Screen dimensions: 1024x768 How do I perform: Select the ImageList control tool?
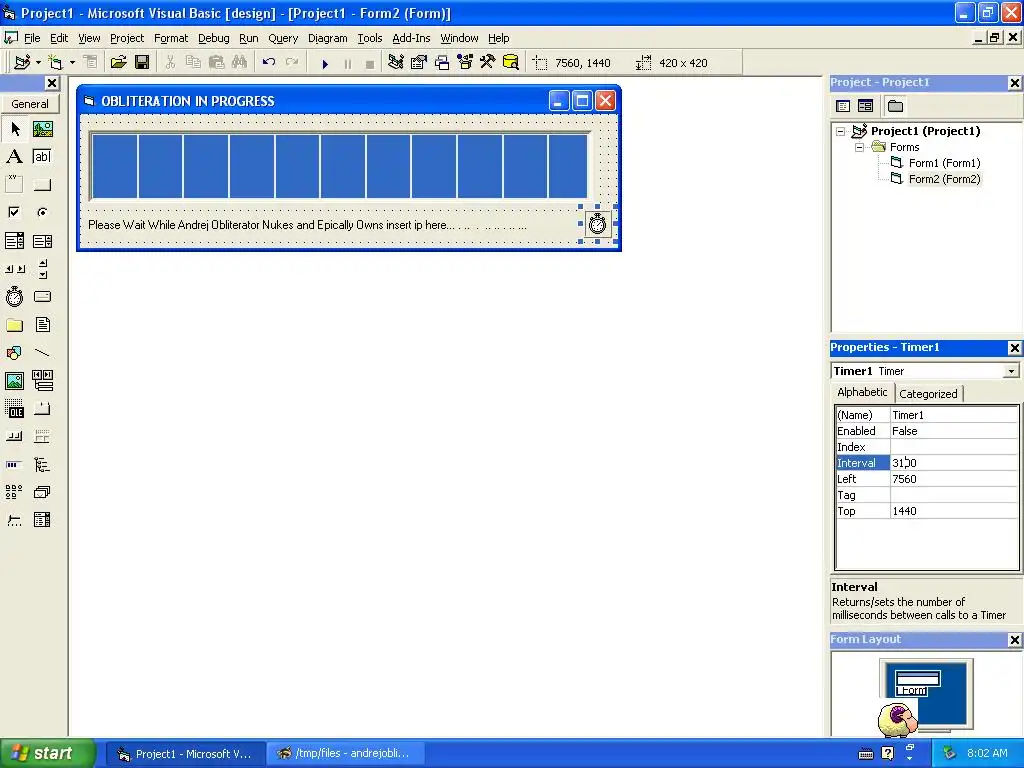click(x=42, y=492)
